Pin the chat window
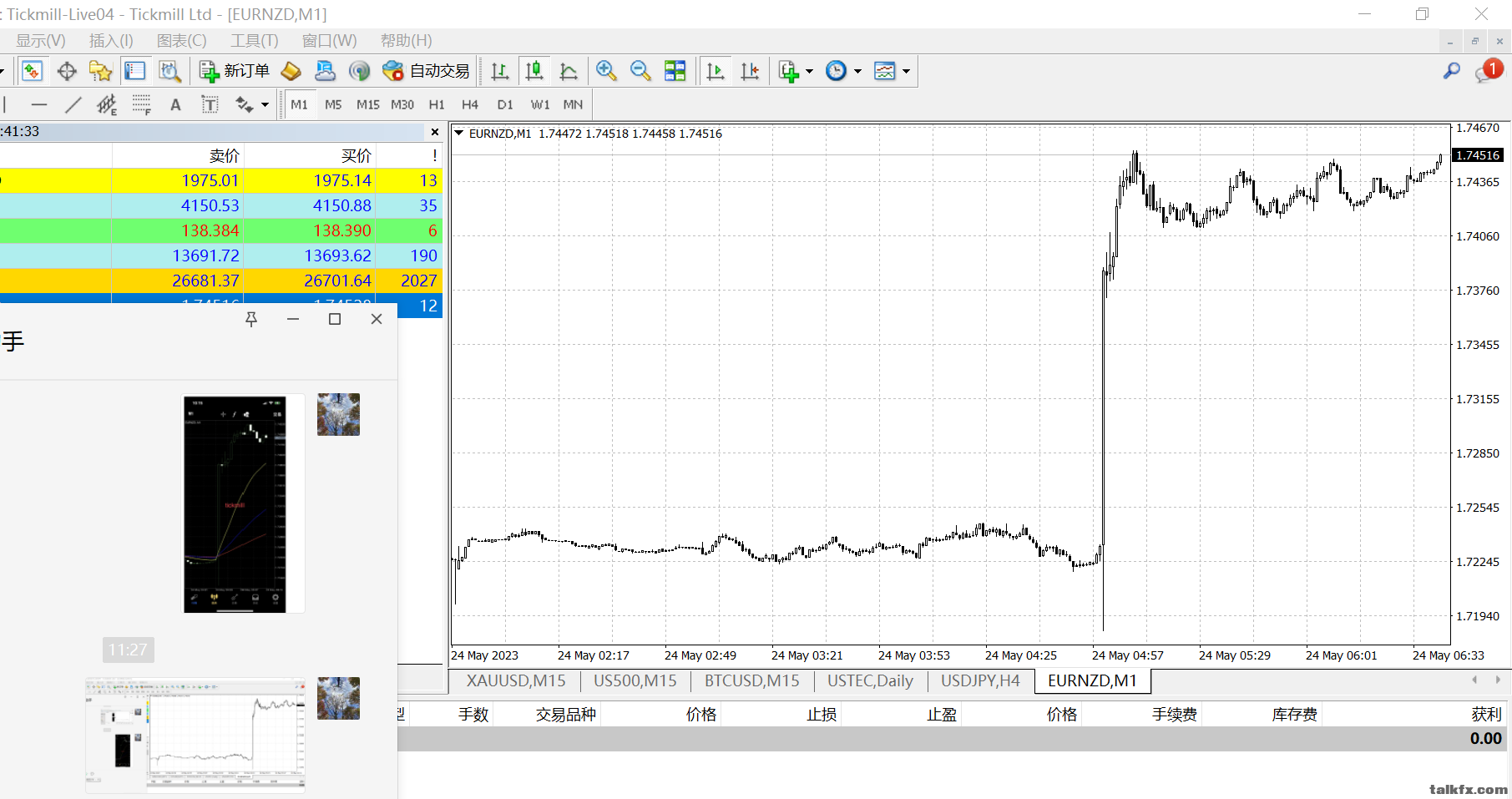The image size is (1512, 799). pyautogui.click(x=251, y=319)
